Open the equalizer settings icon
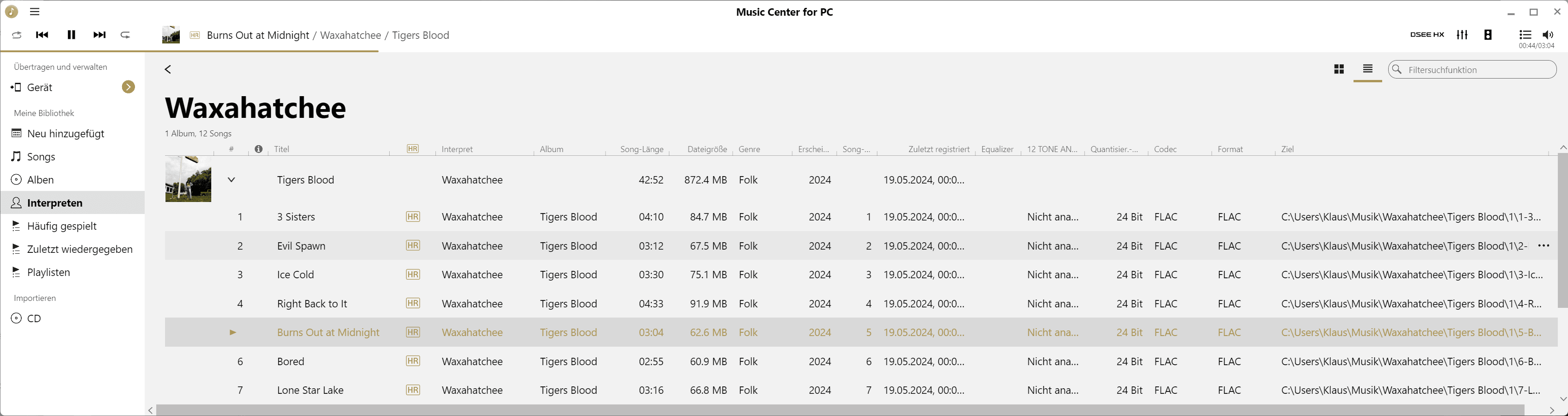1568x416 pixels. 1462,35
